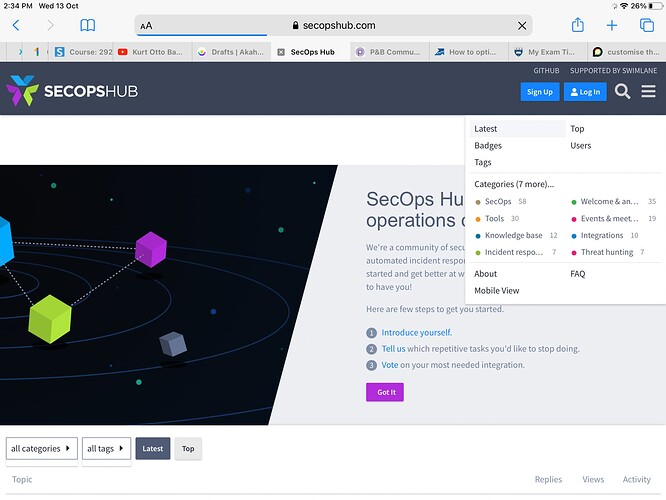
Task: Switch to Mobile View
Action: (497, 291)
